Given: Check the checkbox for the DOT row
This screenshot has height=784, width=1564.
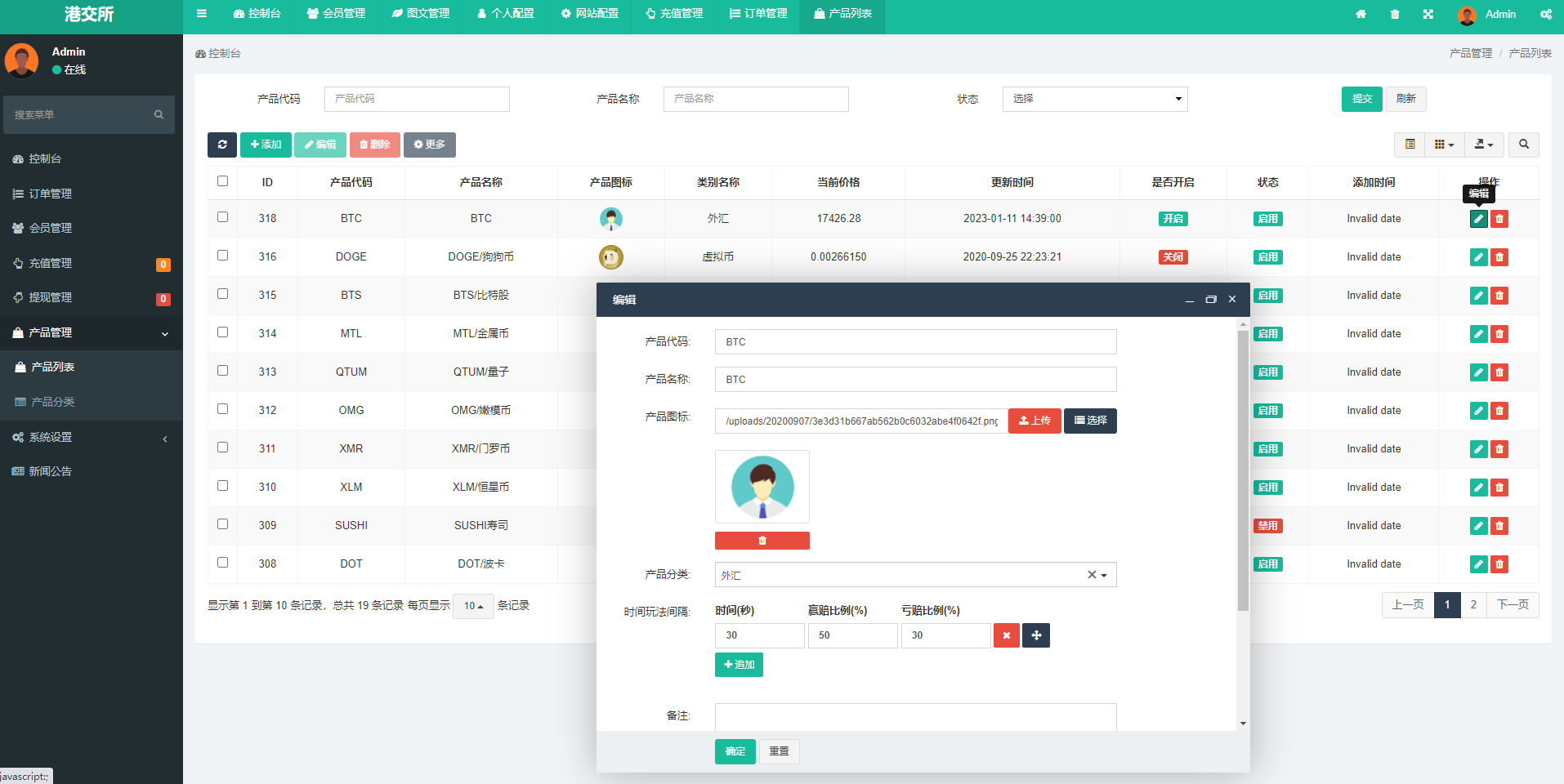Looking at the screenshot, I should tap(222, 563).
